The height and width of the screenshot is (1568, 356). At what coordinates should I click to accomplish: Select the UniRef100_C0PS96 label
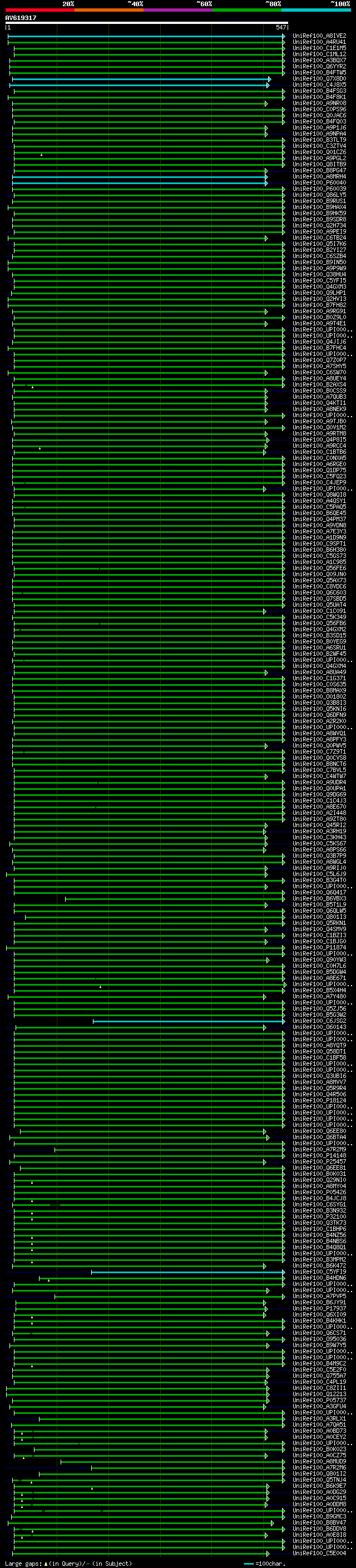319,110
